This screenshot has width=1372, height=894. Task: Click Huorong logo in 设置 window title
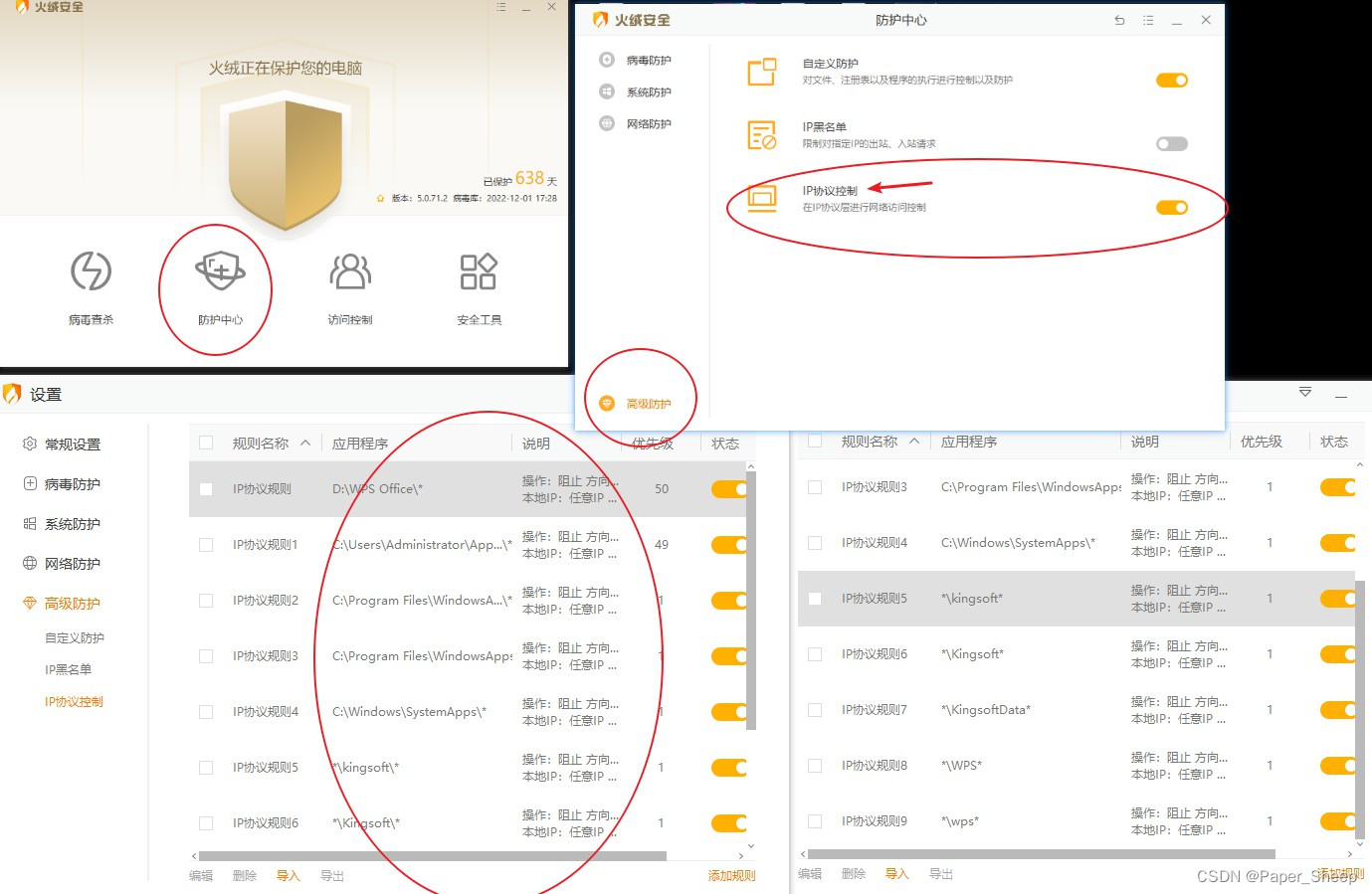pos(12,394)
